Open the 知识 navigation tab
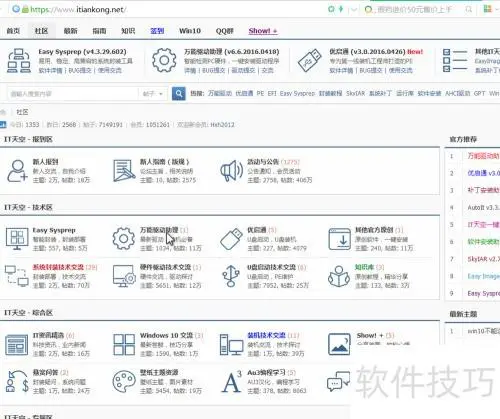The width and height of the screenshot is (500, 419). pos(128,31)
